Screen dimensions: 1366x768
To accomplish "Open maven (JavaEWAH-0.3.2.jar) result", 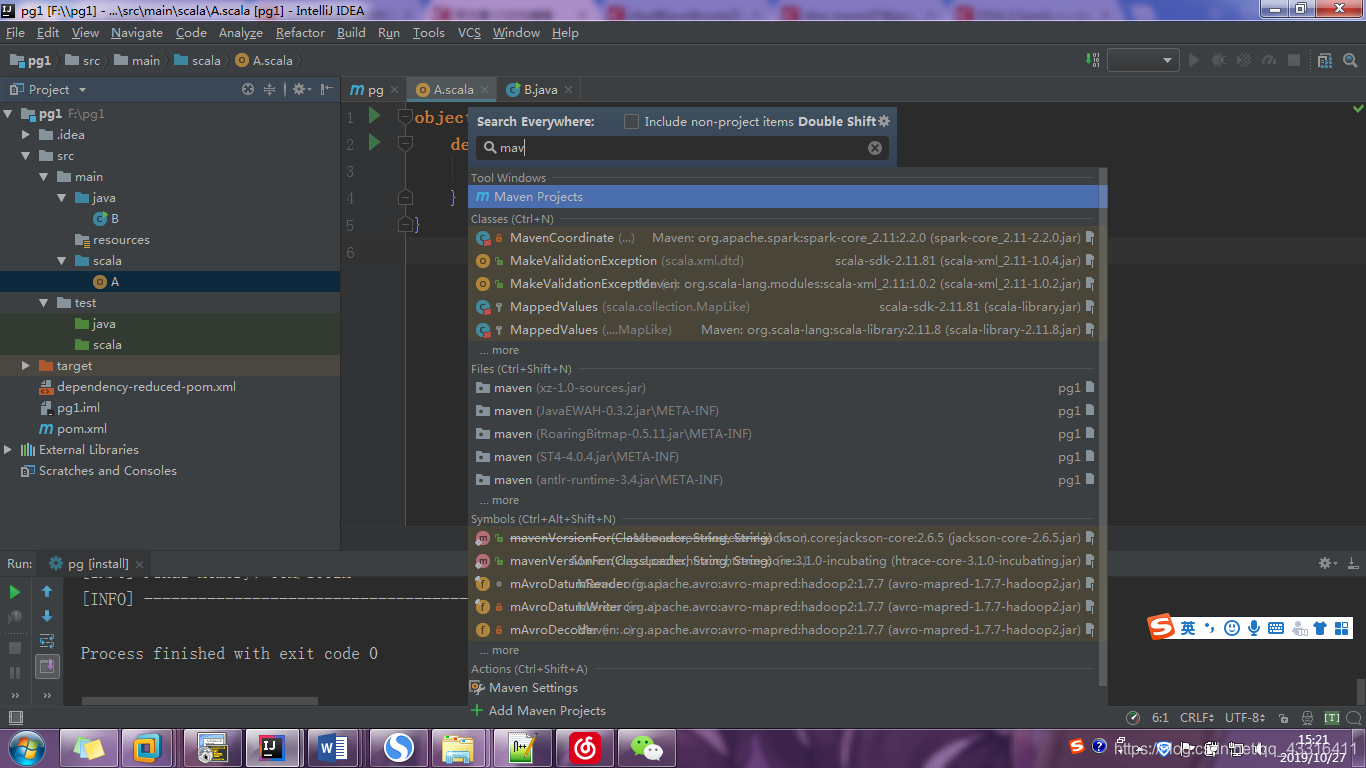I will [784, 411].
